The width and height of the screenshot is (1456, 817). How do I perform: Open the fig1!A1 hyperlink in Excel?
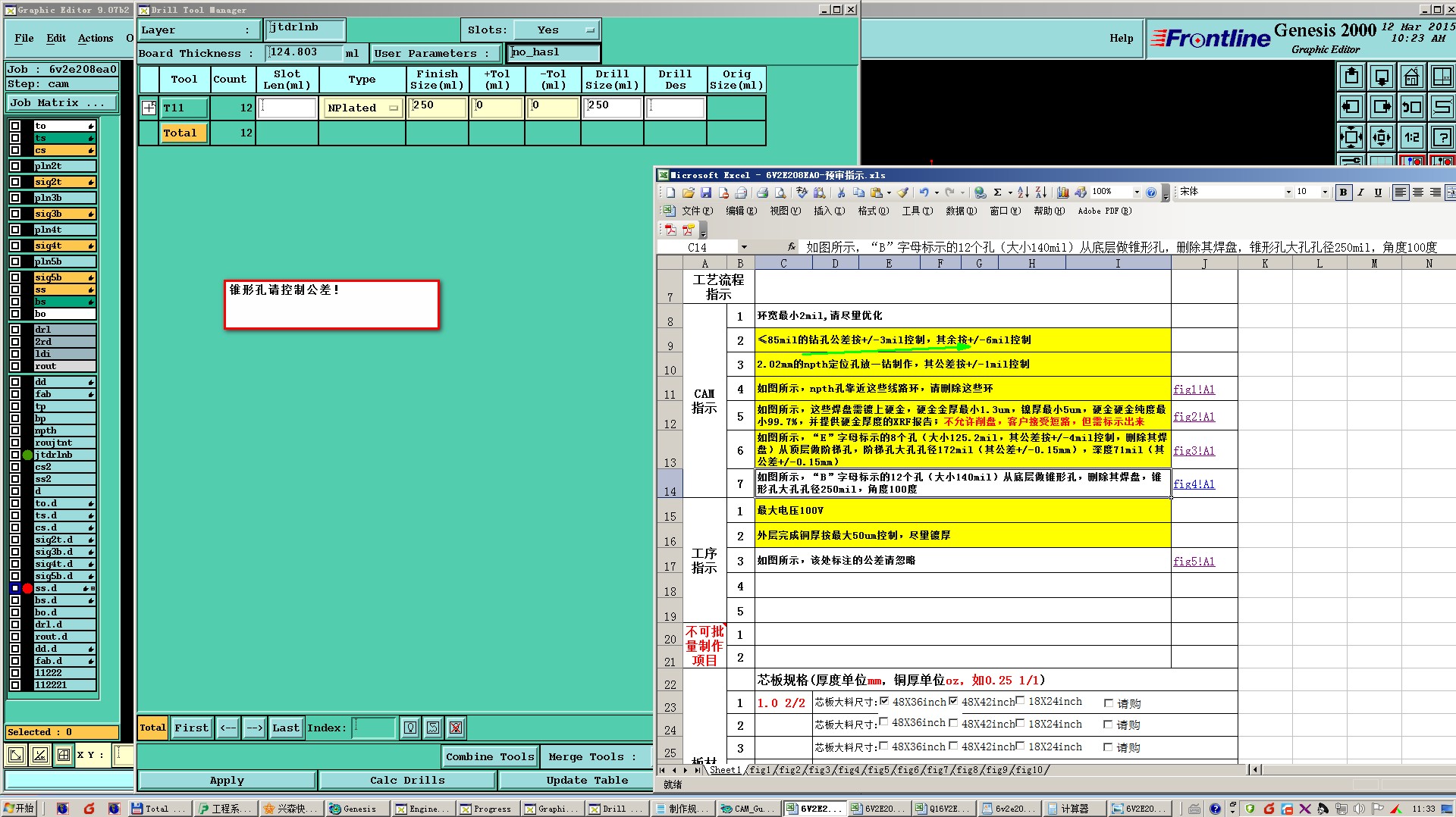pos(1194,390)
